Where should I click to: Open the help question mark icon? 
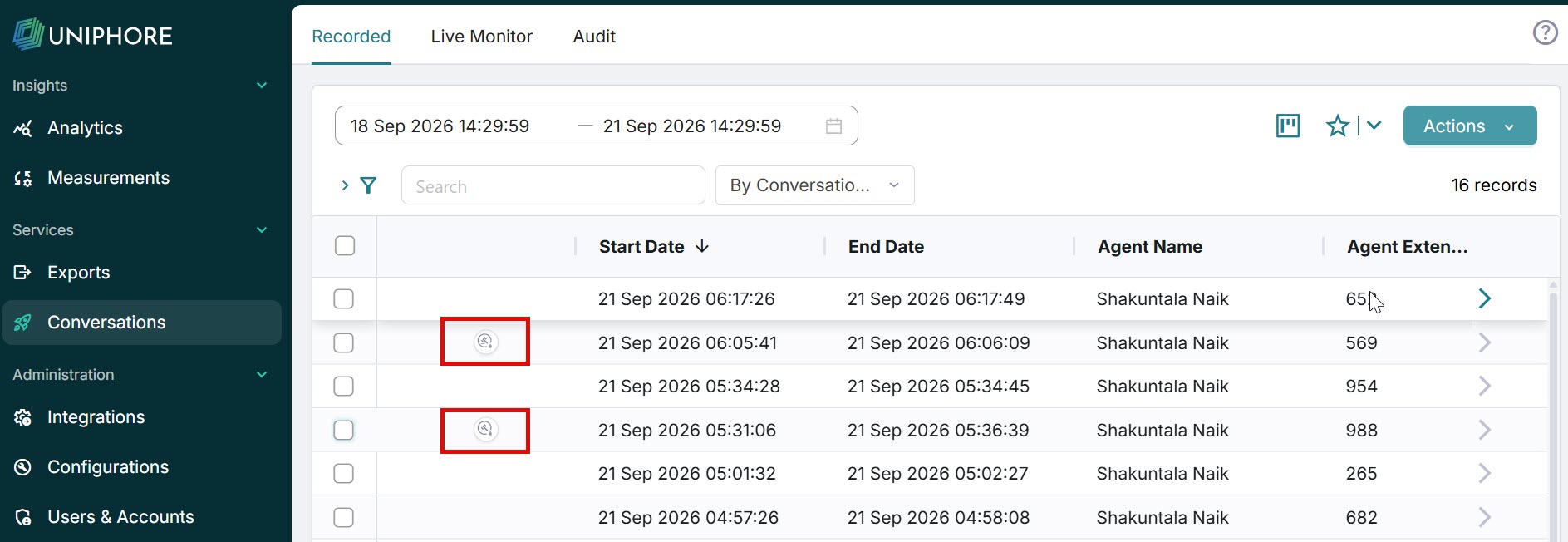click(1545, 32)
